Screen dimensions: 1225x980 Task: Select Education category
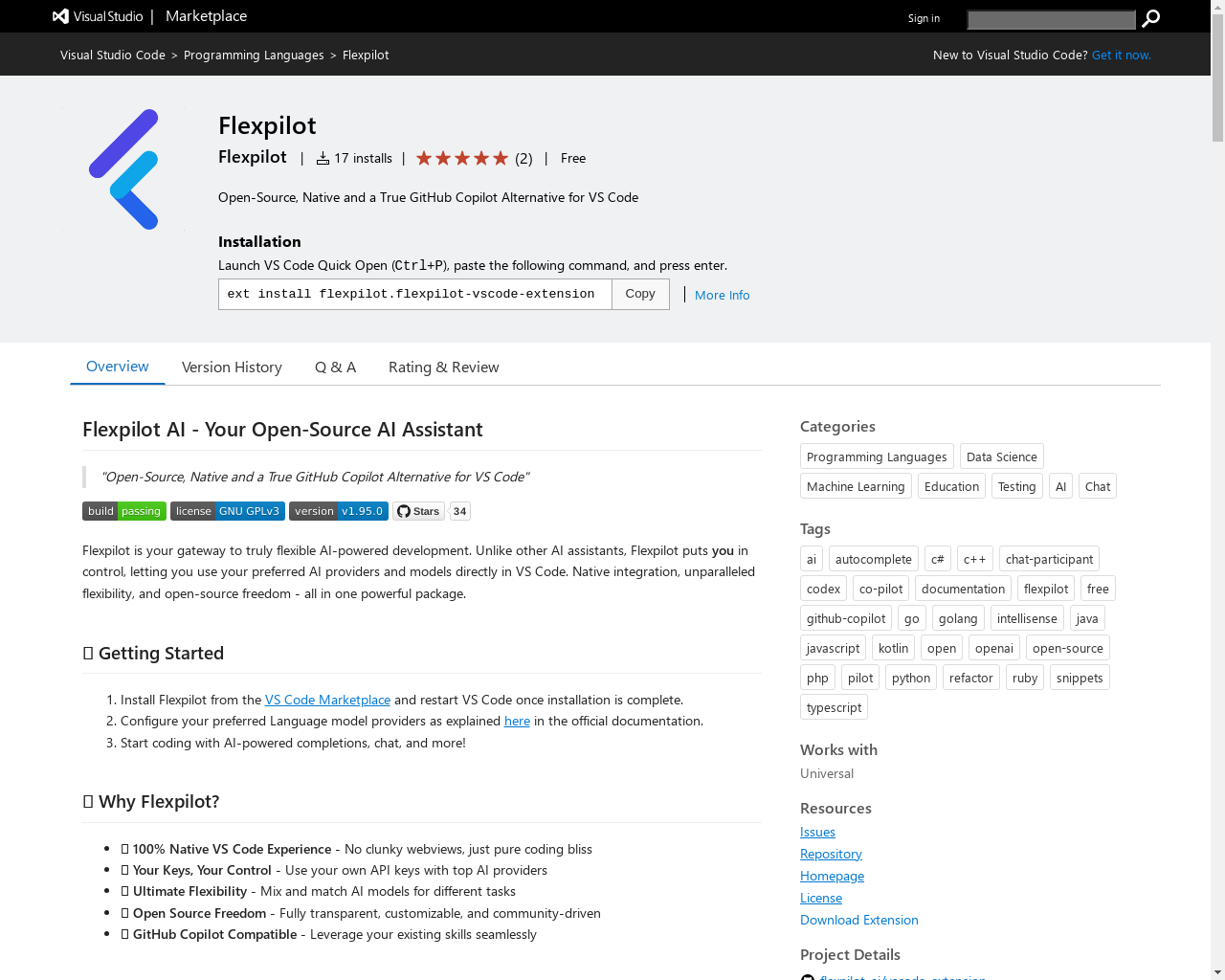tap(951, 486)
